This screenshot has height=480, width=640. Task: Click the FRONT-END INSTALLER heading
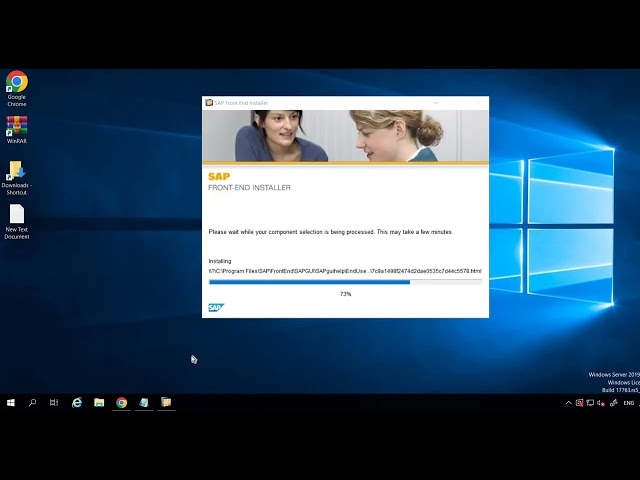[x=249, y=188]
